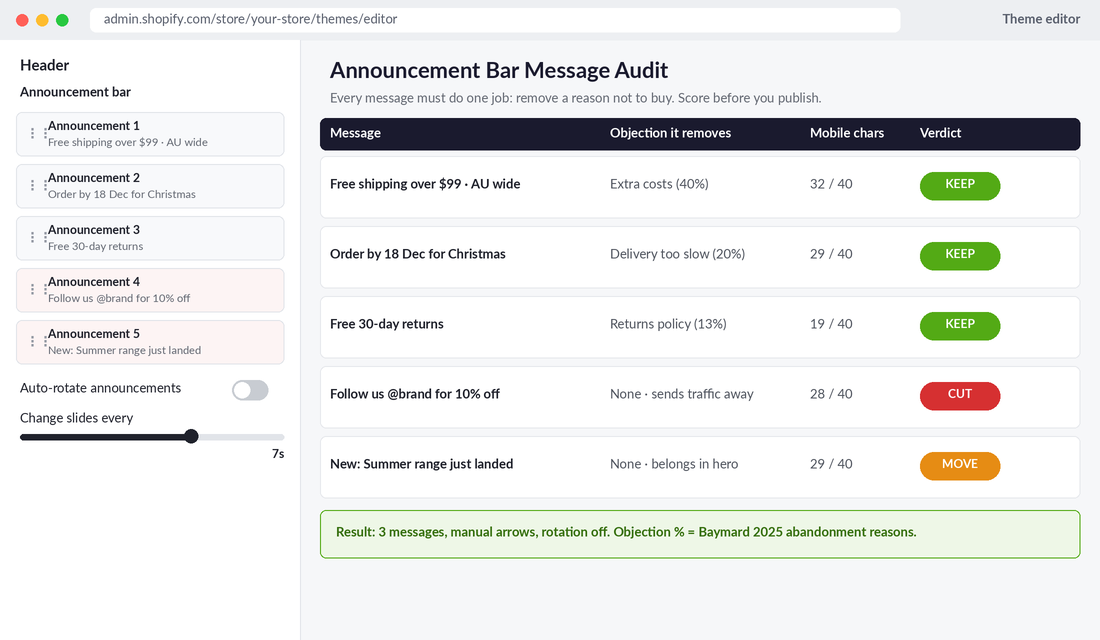Click 'Free 30-day returns' message cell

click(x=387, y=324)
